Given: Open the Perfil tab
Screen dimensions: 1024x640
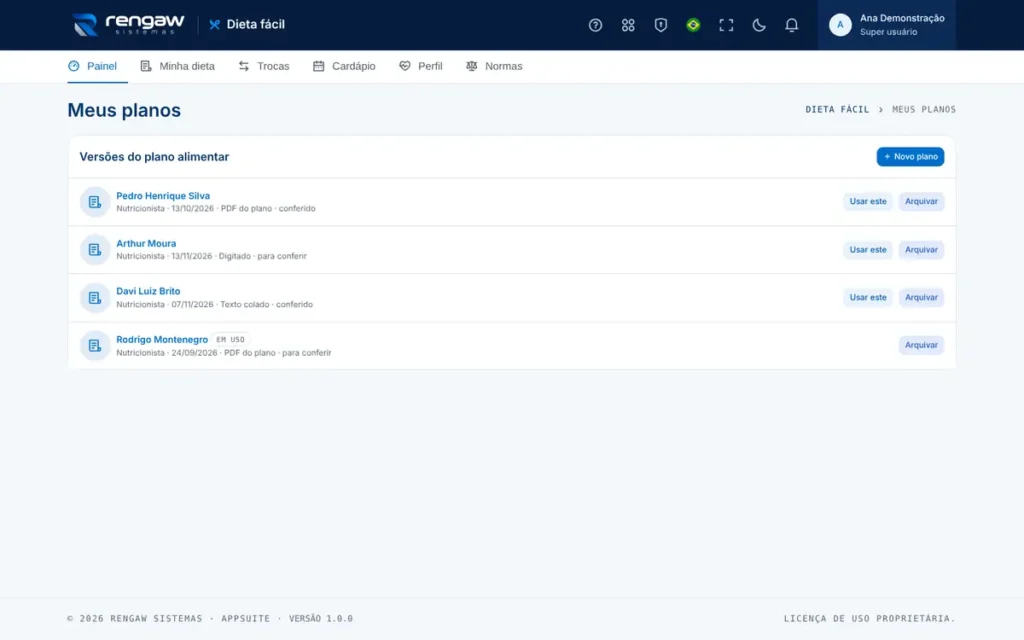Looking at the screenshot, I should [x=421, y=66].
